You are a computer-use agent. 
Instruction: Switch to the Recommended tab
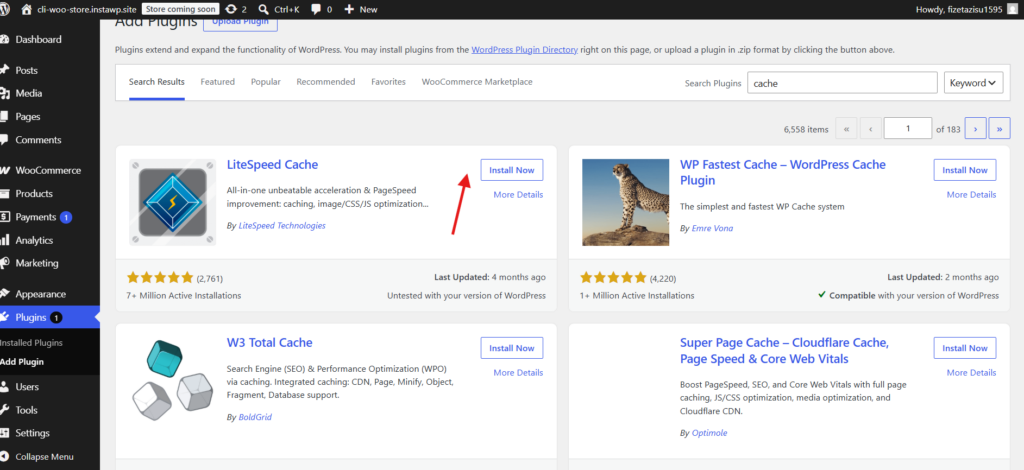point(326,82)
